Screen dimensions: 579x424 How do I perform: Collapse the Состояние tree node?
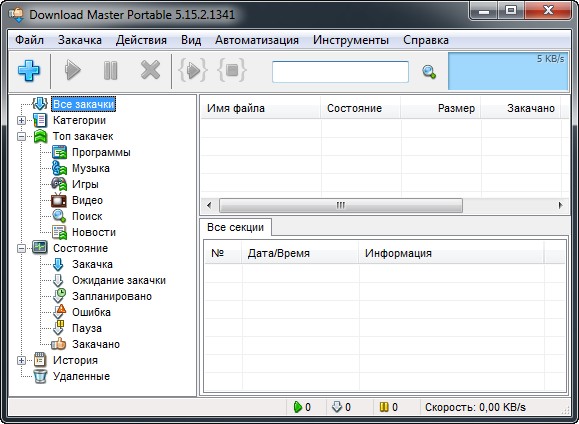pyautogui.click(x=21, y=248)
